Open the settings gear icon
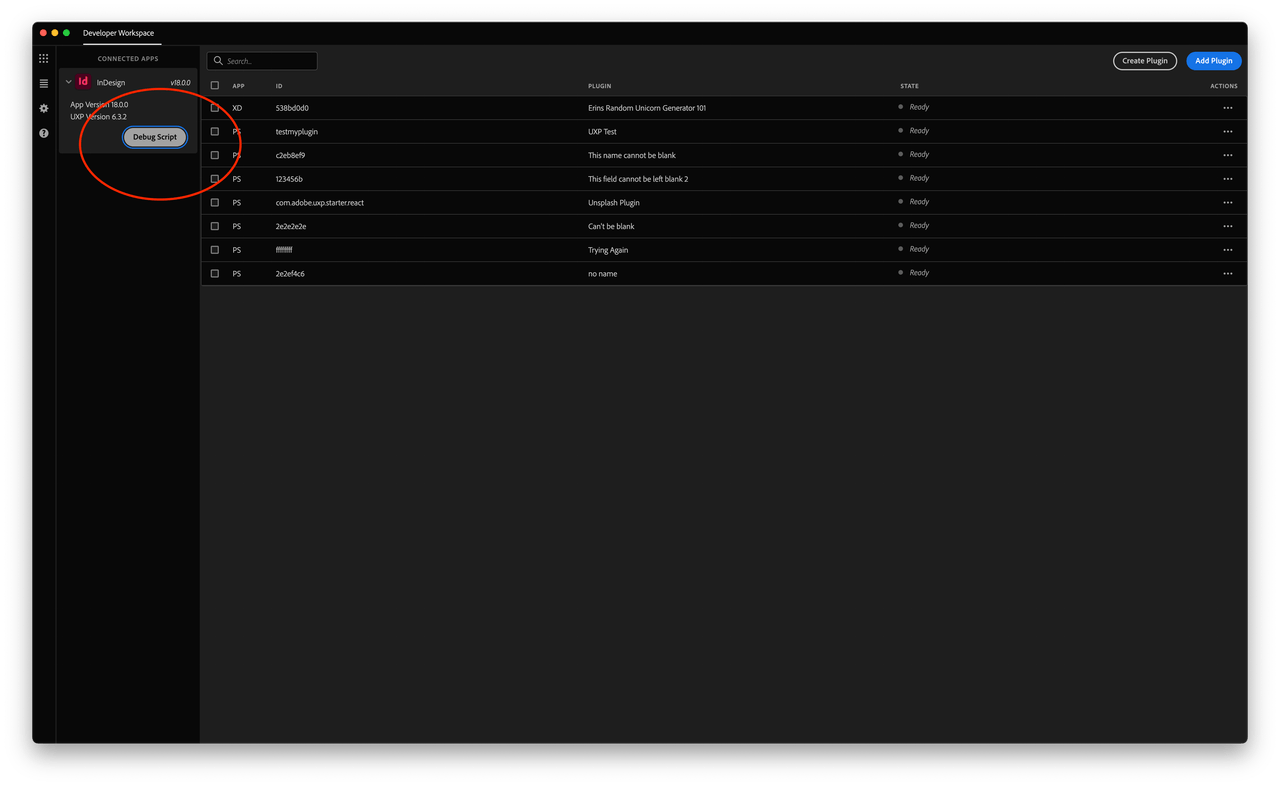Image resolution: width=1280 pixels, height=786 pixels. point(43,108)
